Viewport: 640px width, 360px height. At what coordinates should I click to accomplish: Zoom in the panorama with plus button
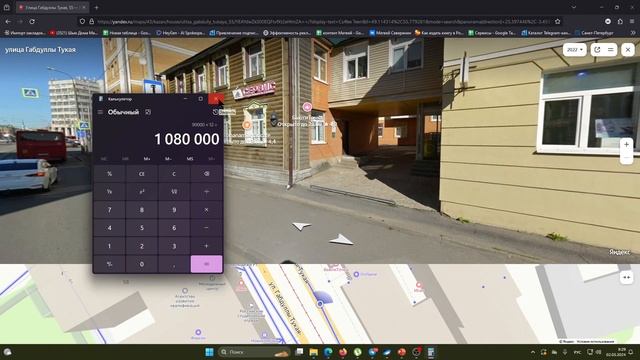coord(627,144)
